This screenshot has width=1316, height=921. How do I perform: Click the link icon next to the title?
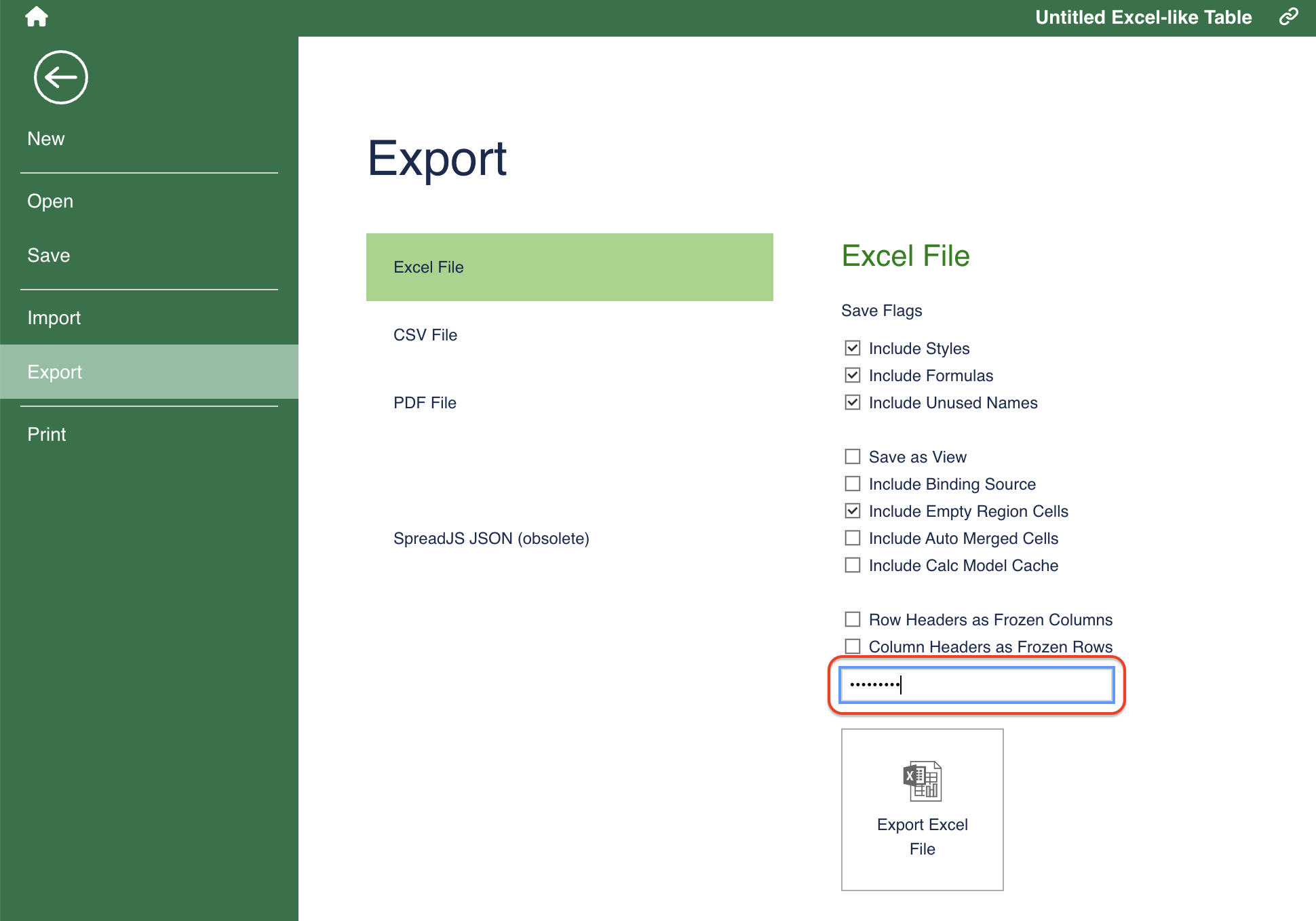coord(1288,16)
